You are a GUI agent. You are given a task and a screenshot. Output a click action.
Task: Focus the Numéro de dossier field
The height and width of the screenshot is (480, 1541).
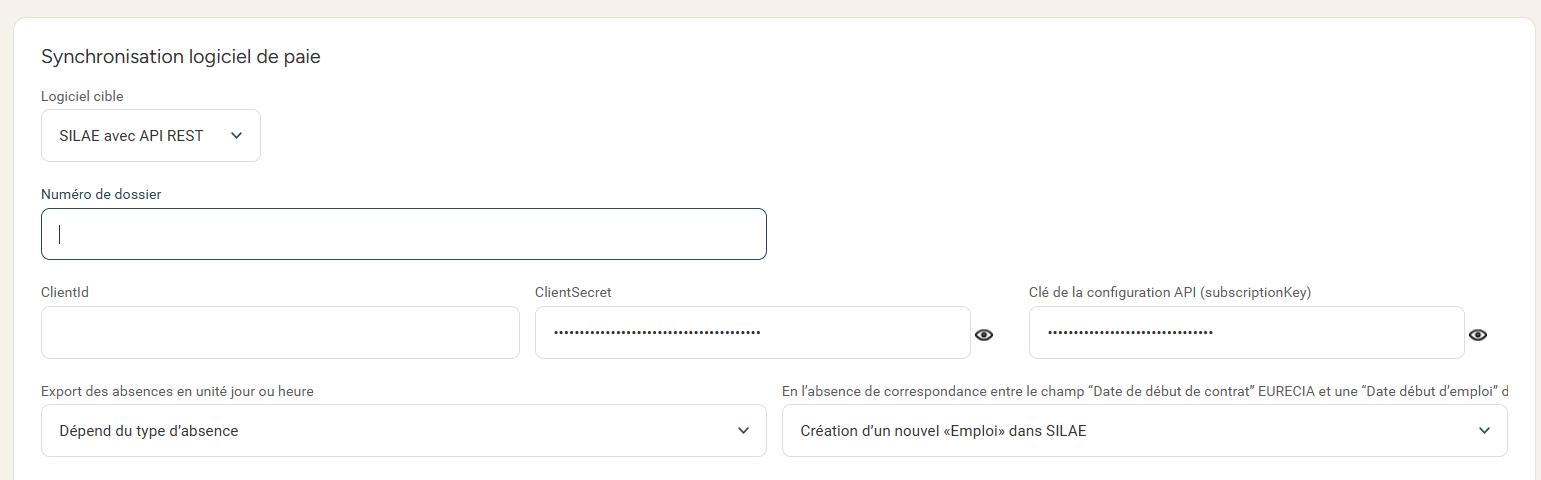tap(404, 234)
